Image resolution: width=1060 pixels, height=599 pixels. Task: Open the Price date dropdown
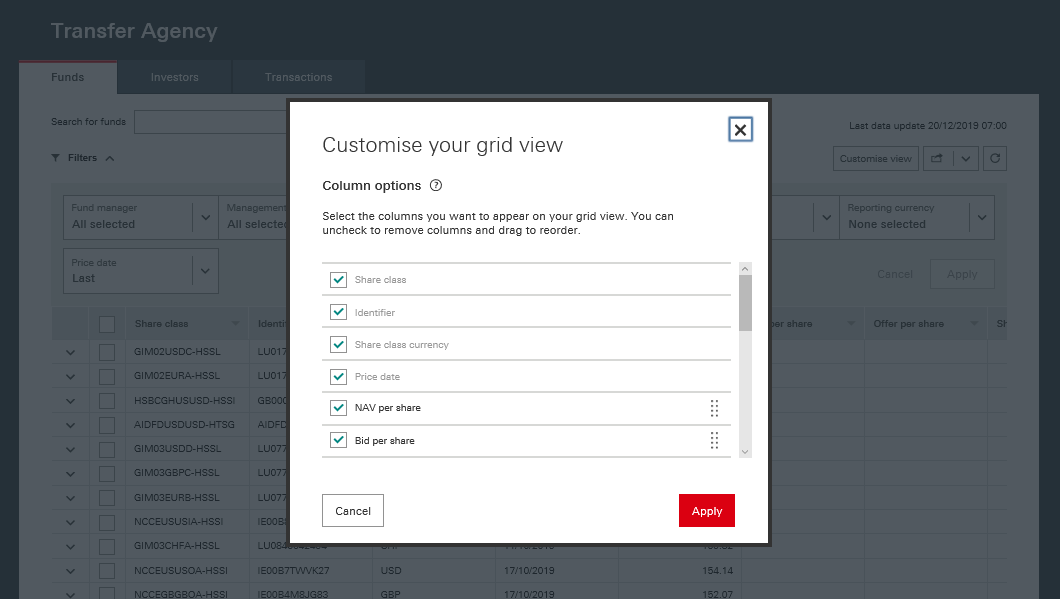206,271
